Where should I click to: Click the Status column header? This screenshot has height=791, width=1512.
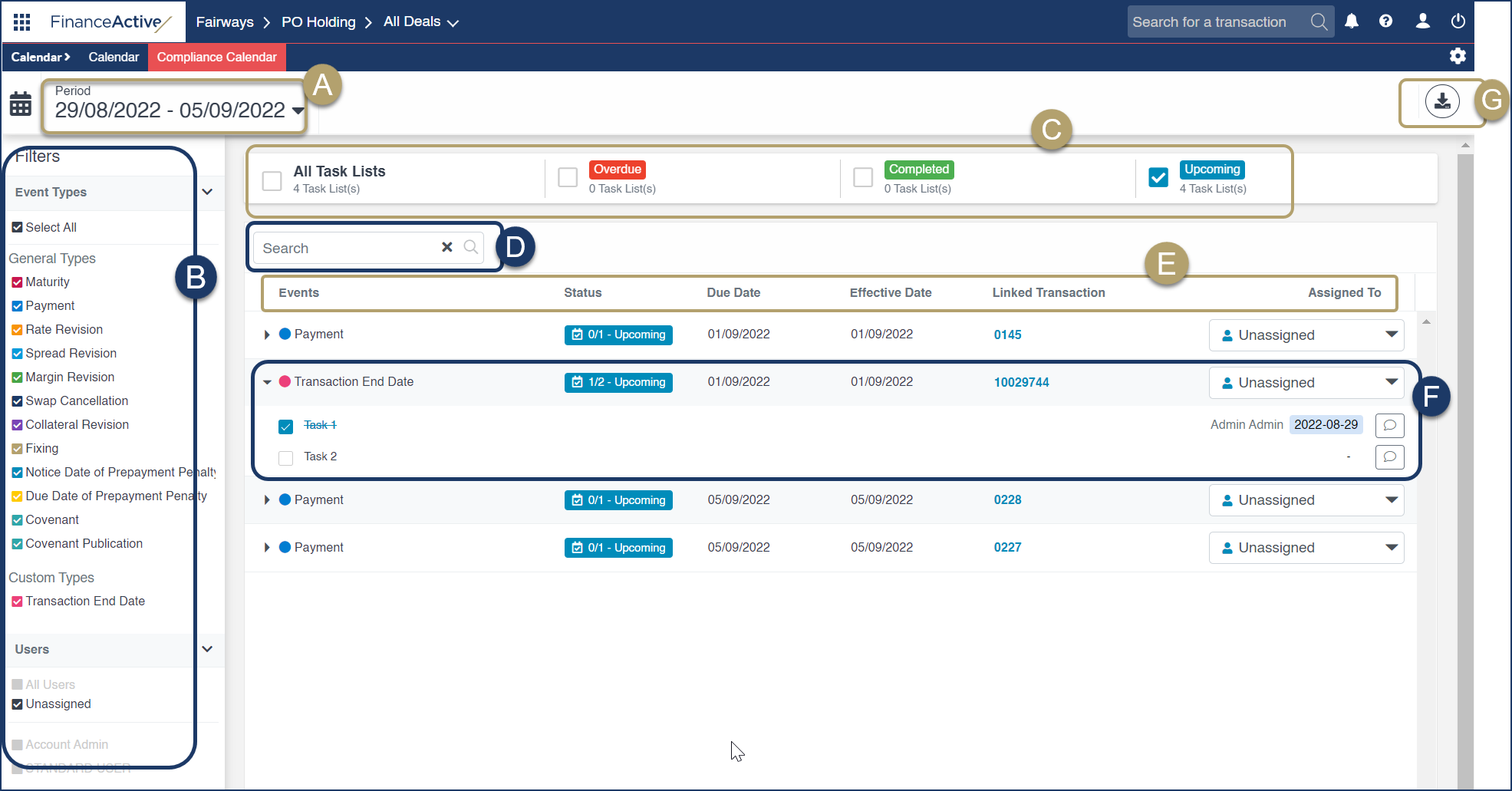(x=583, y=292)
